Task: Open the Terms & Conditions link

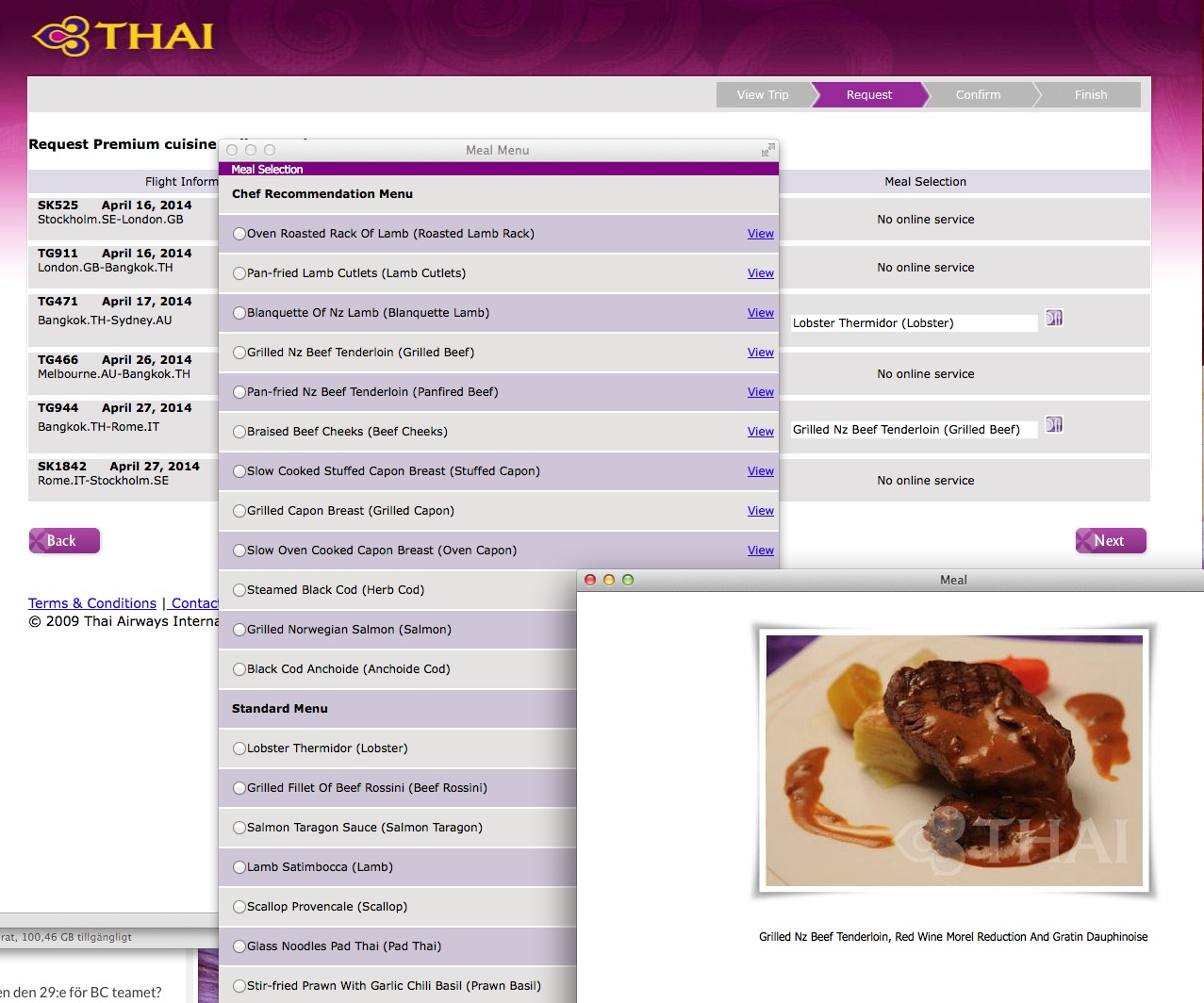Action: 92,603
